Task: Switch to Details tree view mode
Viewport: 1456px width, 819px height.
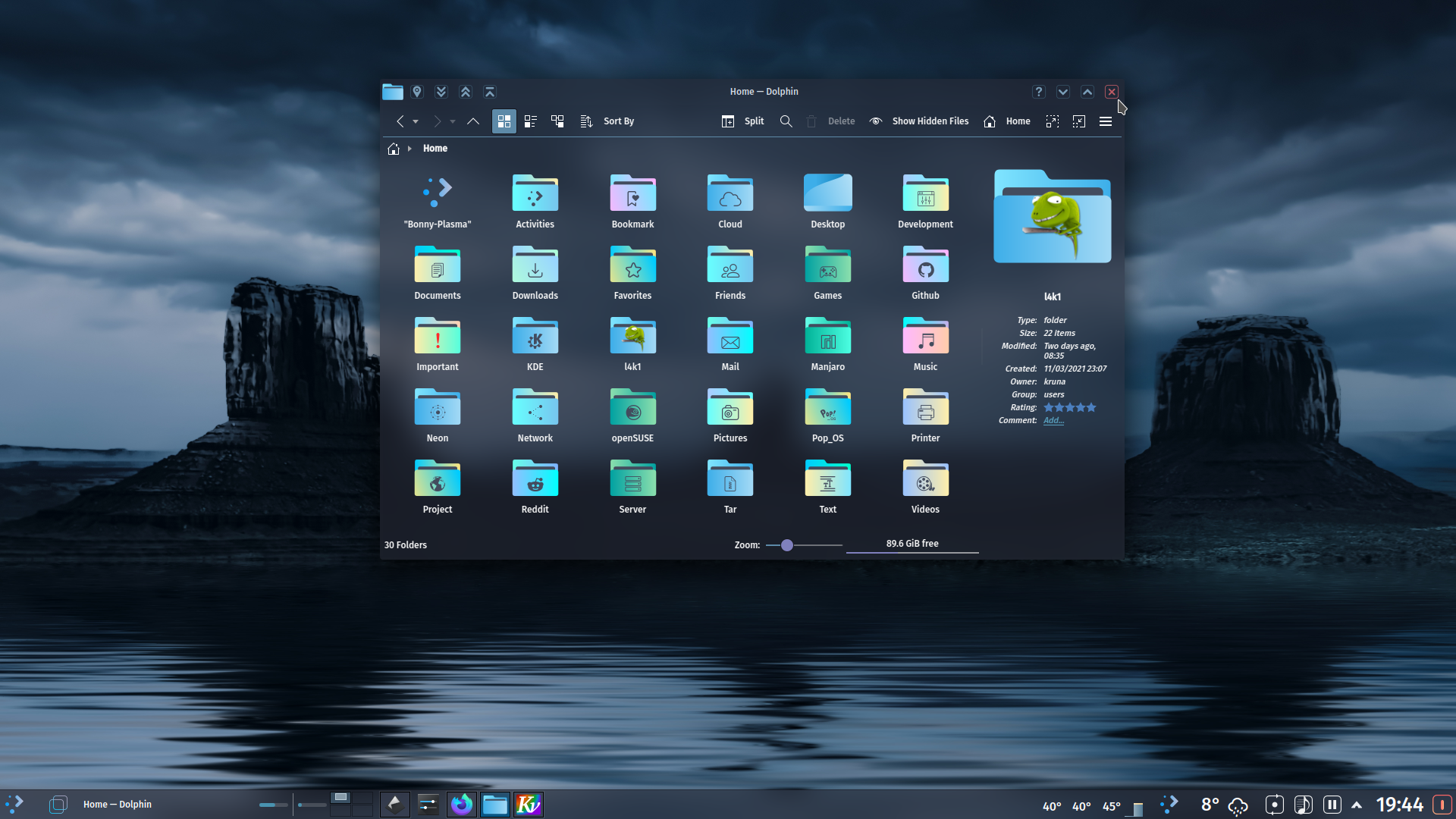Action: point(557,121)
